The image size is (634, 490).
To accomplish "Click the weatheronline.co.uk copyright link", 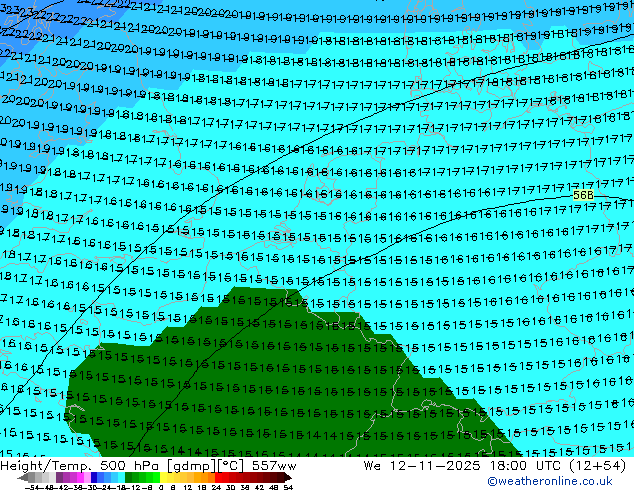I will (550, 481).
